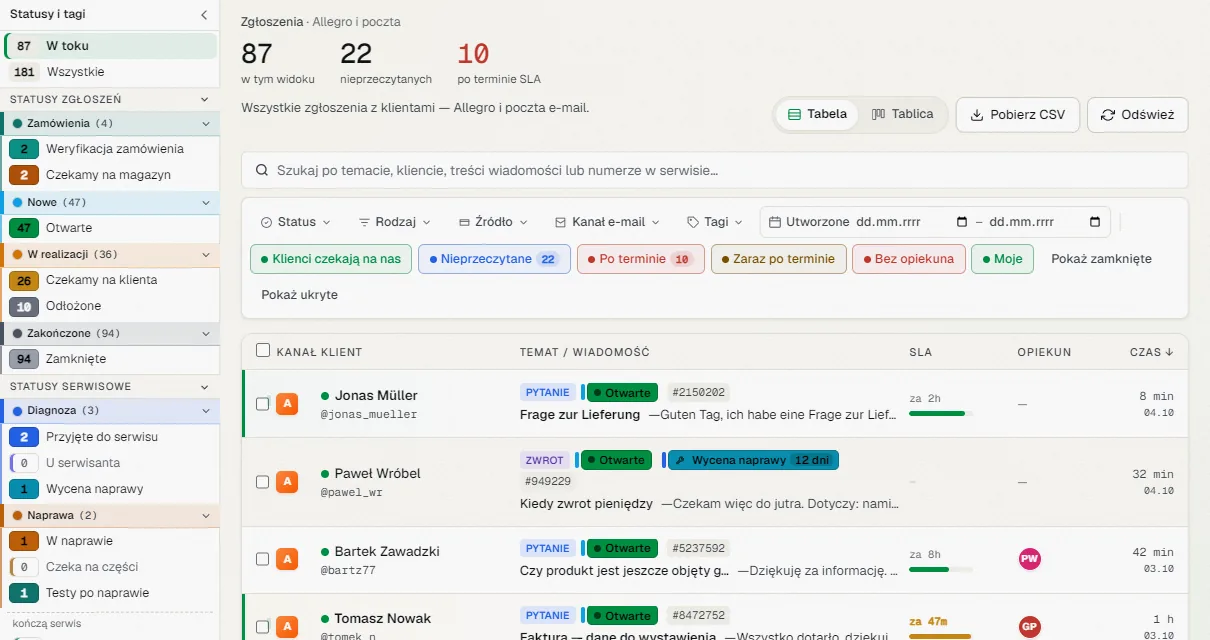Click the Odśwież button
This screenshot has height=640, width=1210.
point(1137,115)
